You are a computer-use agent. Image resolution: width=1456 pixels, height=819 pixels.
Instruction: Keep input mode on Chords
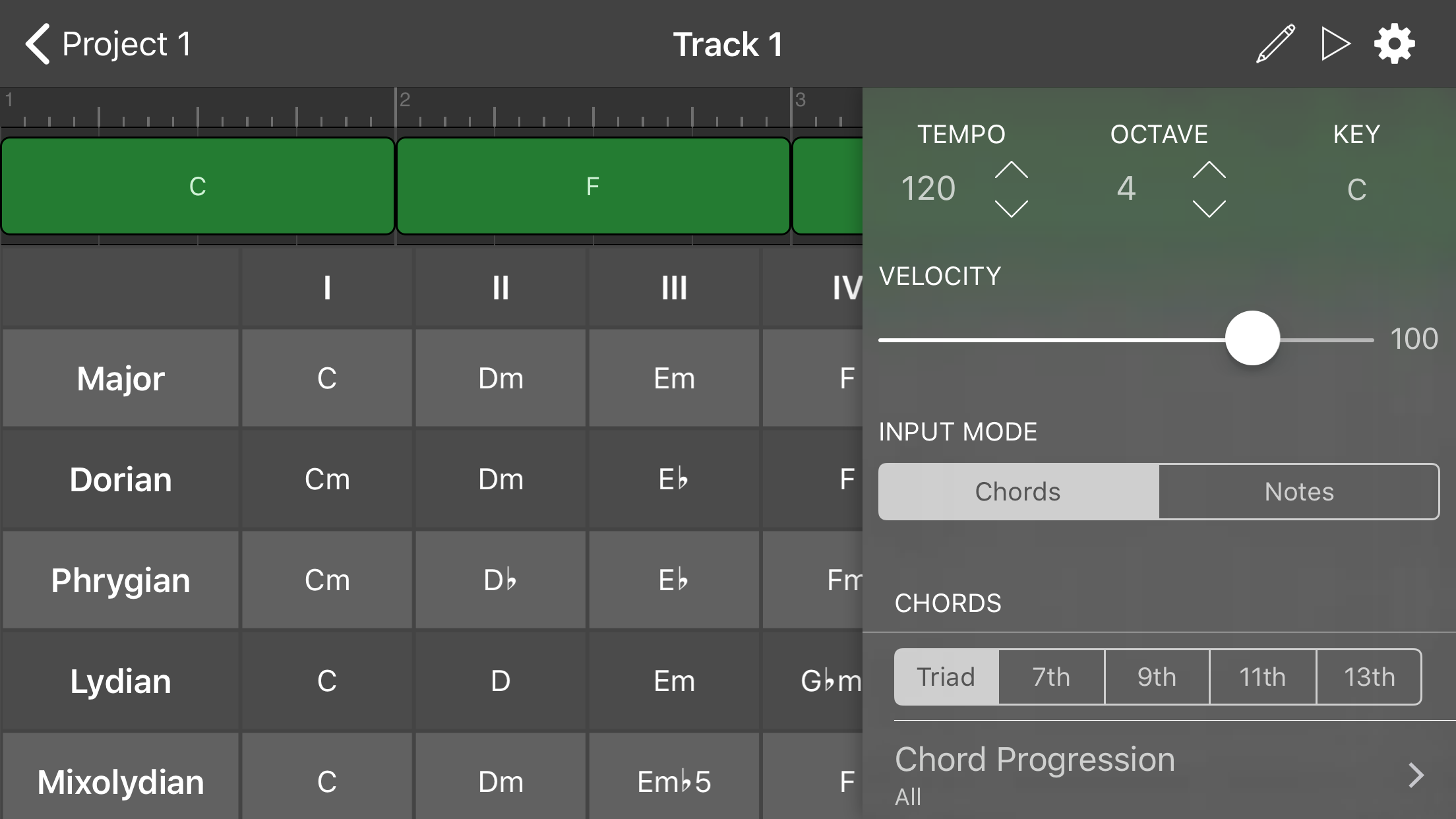click(x=1017, y=491)
